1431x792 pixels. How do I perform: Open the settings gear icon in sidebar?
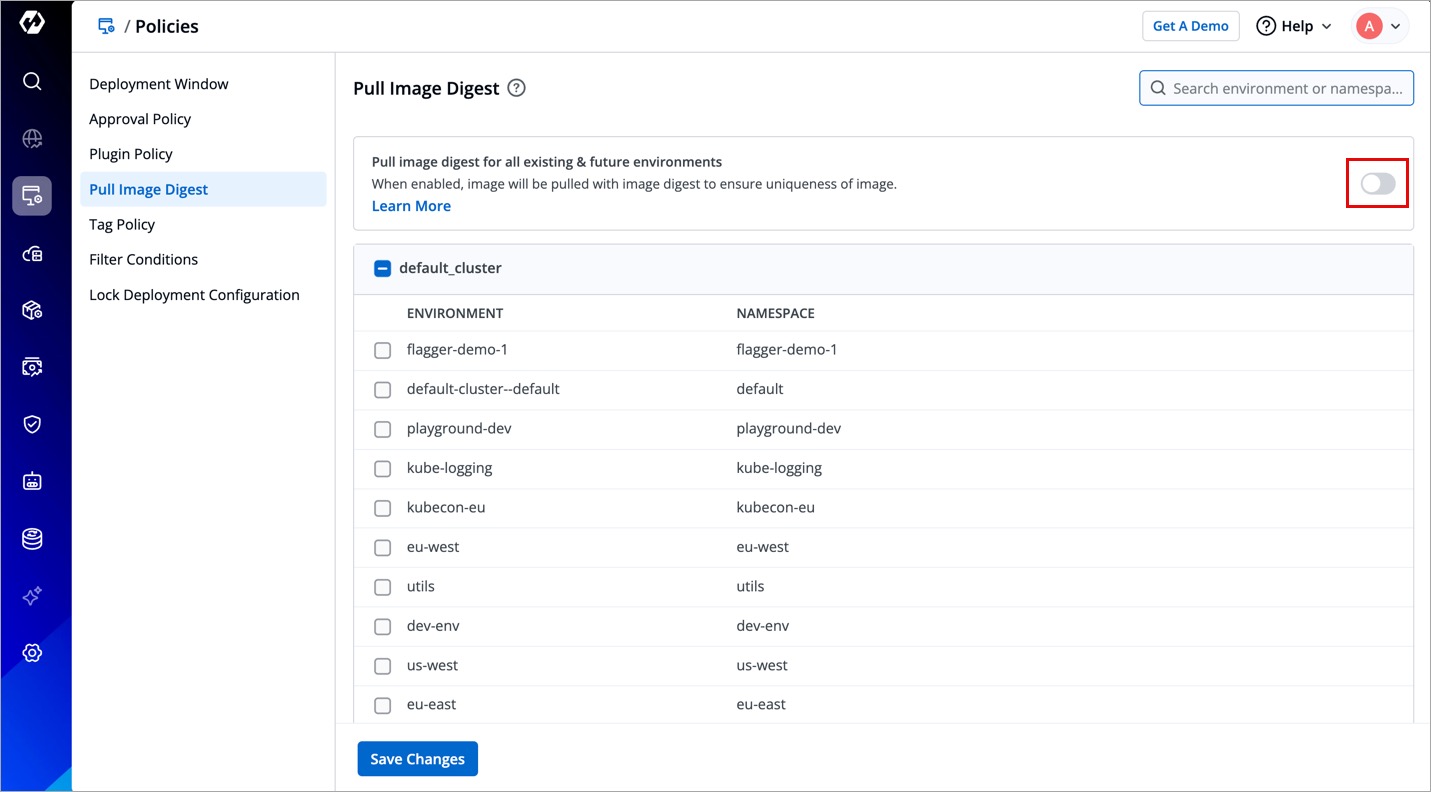click(32, 653)
